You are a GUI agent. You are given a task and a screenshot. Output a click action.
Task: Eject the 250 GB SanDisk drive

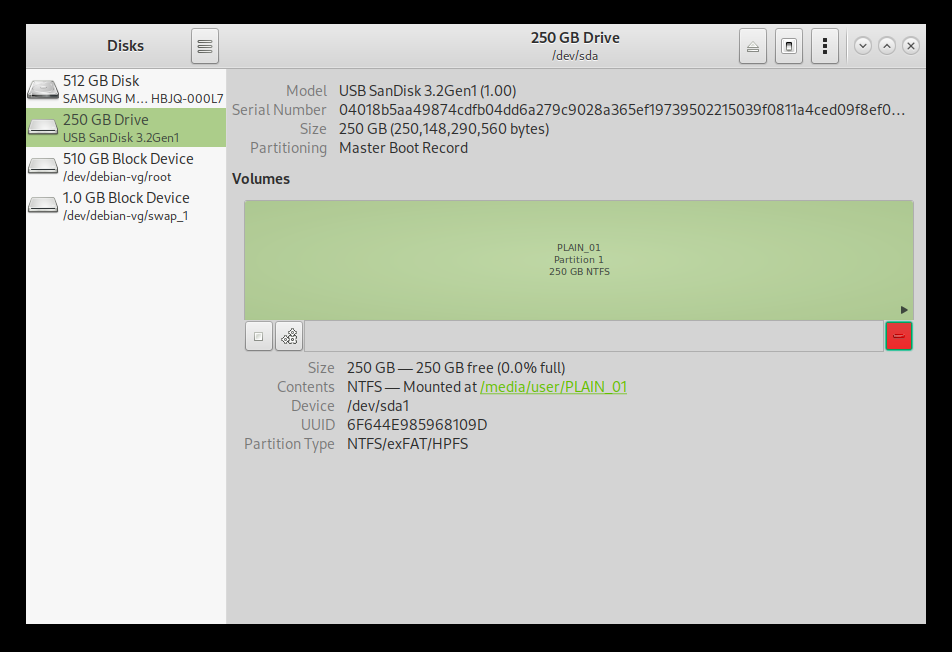753,46
